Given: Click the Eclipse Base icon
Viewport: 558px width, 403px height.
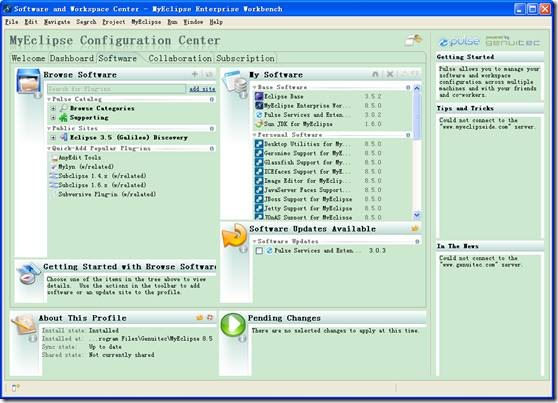Looking at the screenshot, I should pyautogui.click(x=259, y=96).
